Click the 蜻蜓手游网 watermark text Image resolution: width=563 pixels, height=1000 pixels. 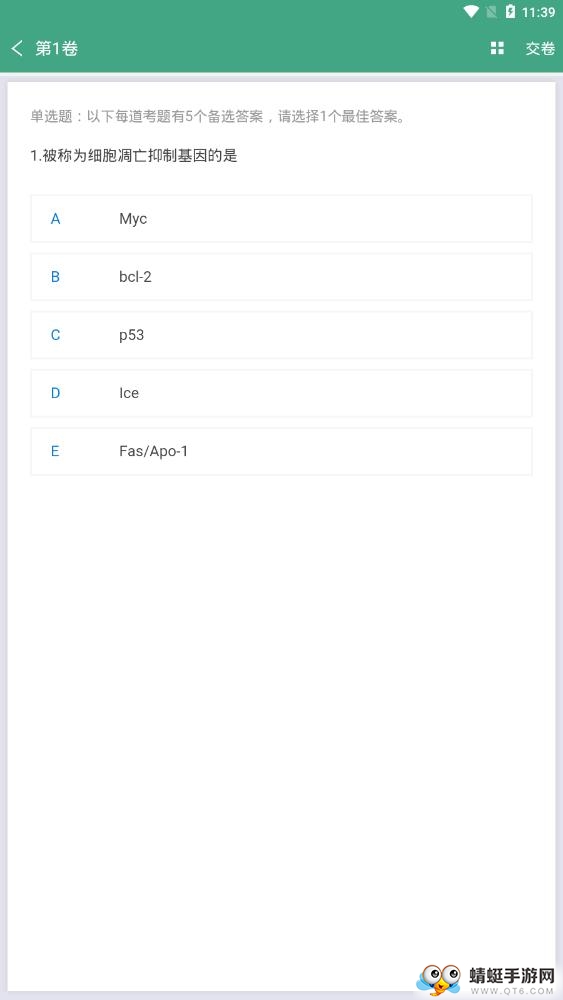click(x=512, y=976)
